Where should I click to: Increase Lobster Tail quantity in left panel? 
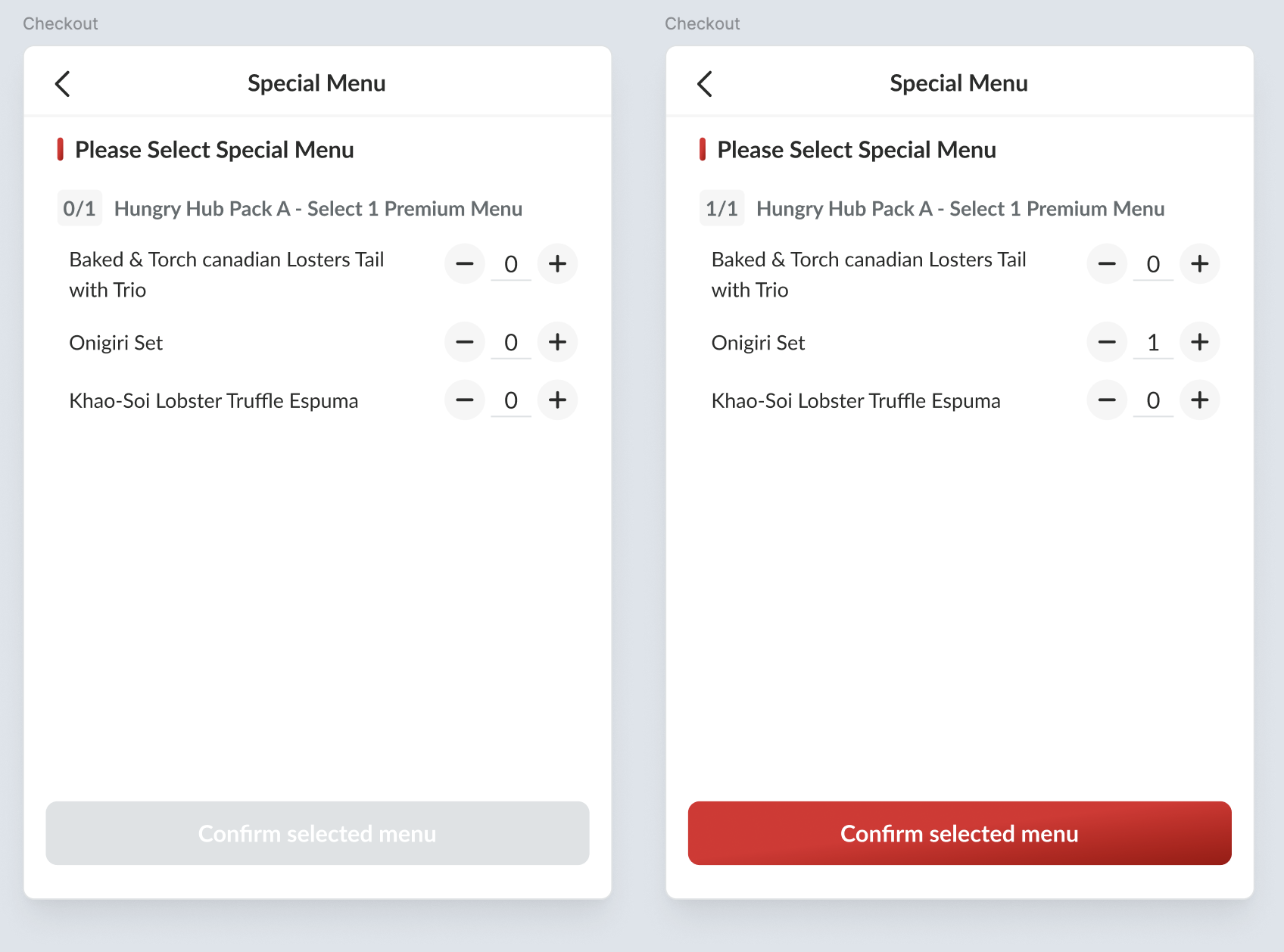click(557, 264)
